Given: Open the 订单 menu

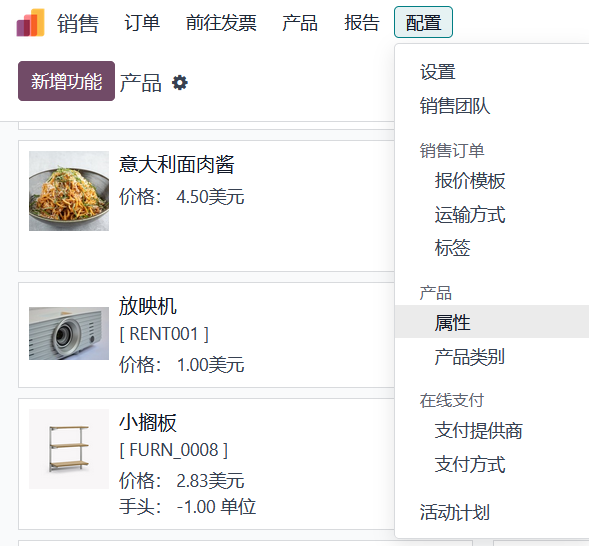Looking at the screenshot, I should pyautogui.click(x=142, y=23).
